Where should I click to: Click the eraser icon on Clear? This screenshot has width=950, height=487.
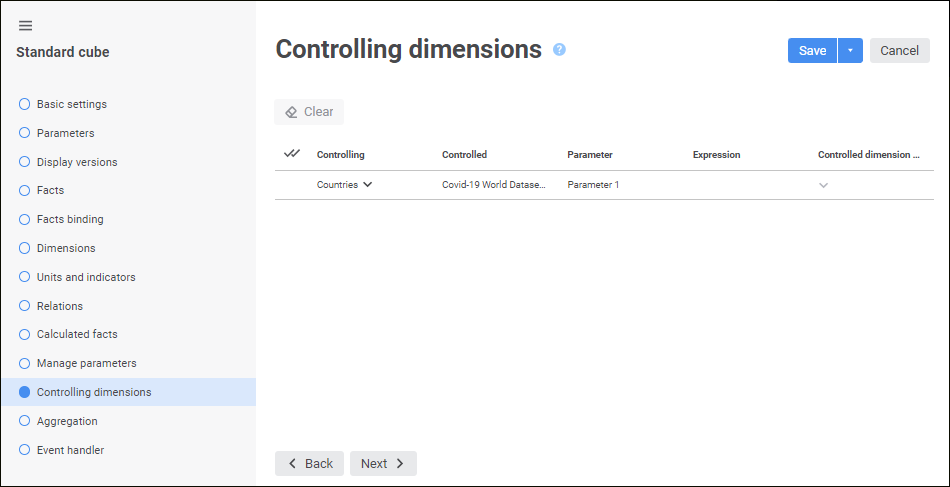pos(292,112)
